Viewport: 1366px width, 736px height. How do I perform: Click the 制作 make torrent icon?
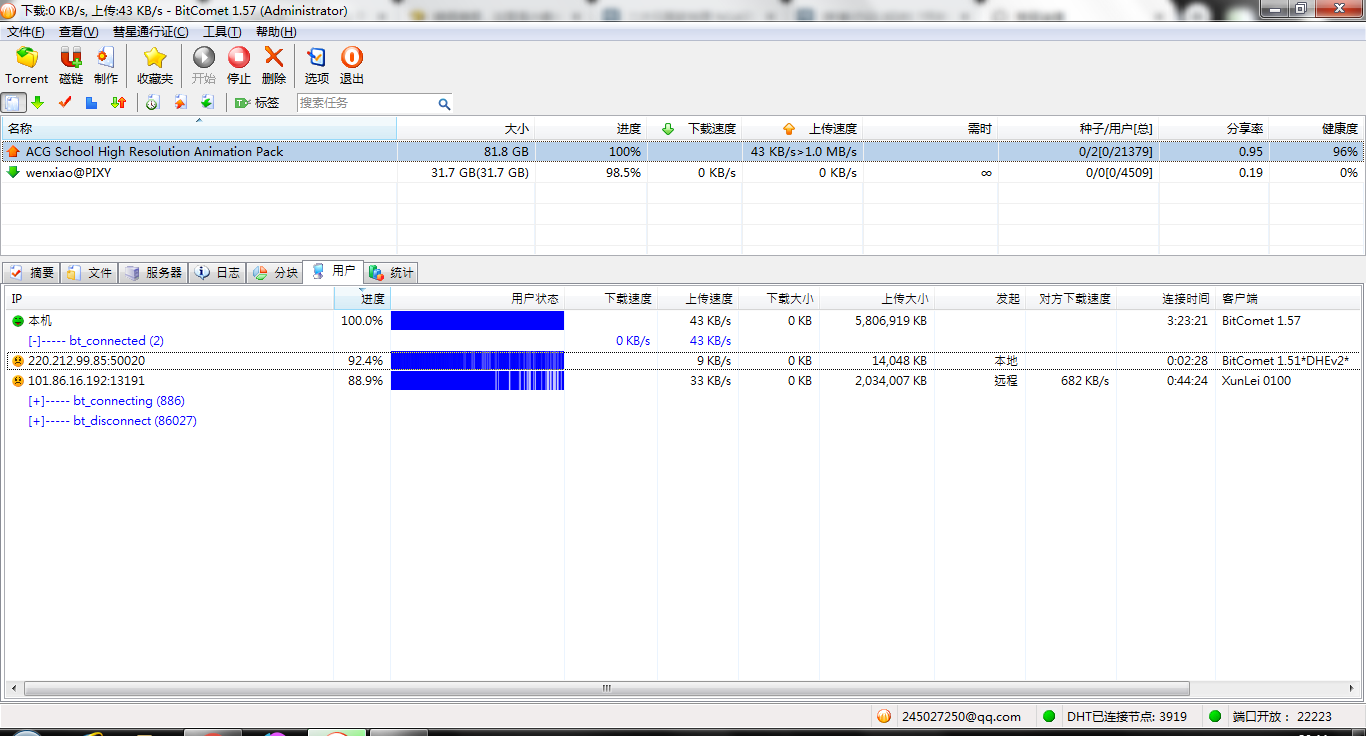[x=105, y=59]
